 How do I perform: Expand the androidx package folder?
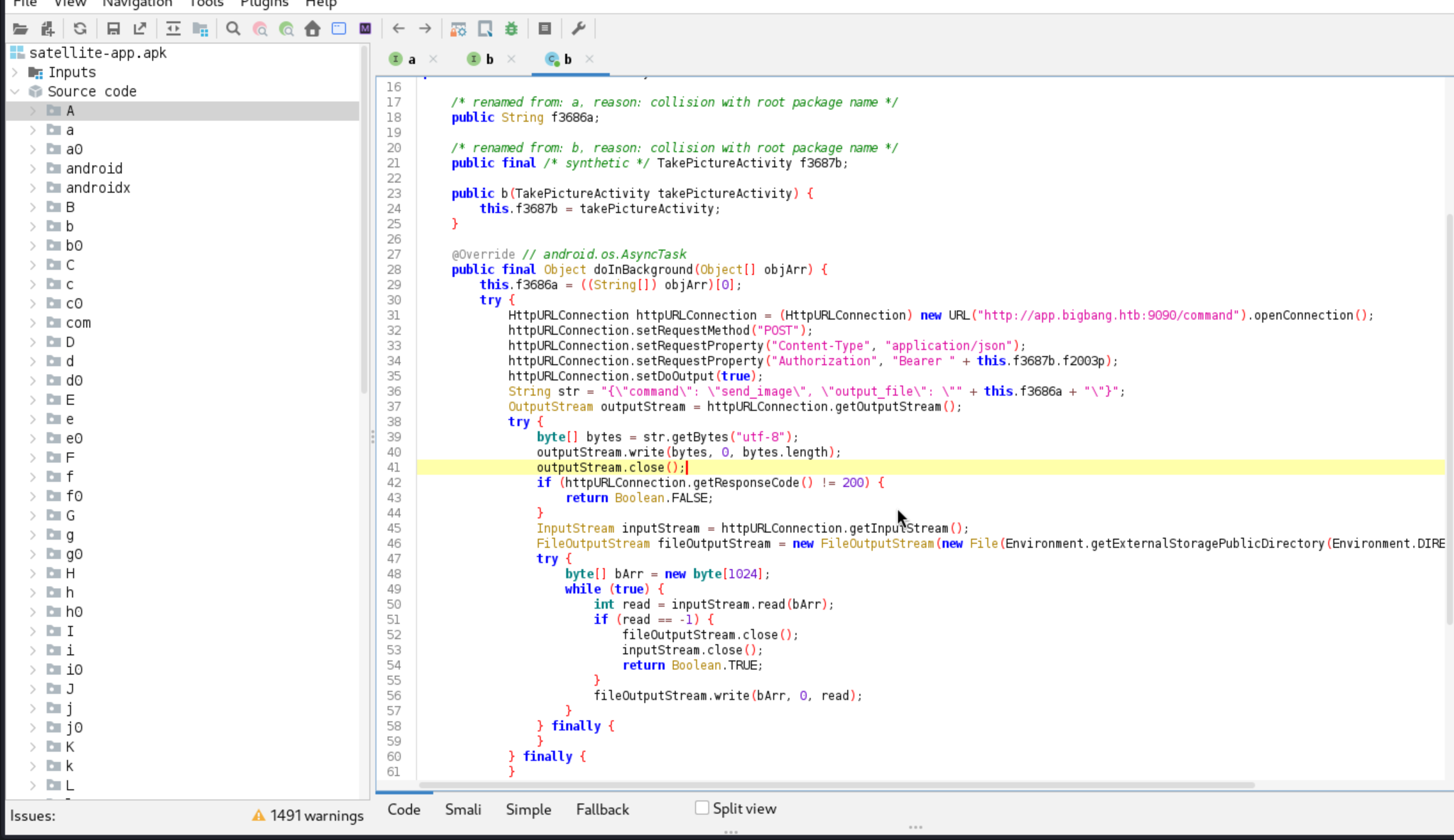[x=33, y=188]
